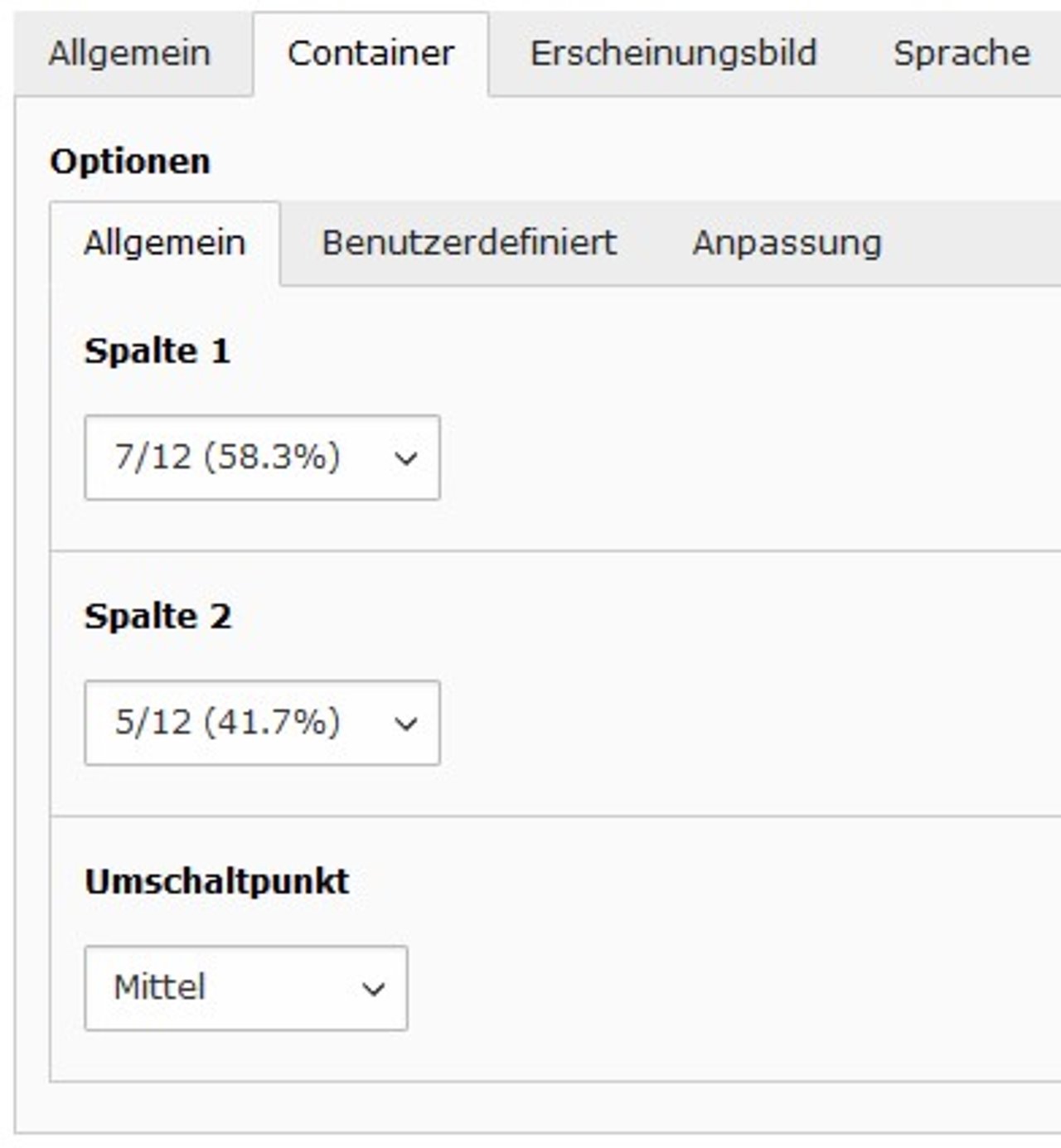Screen dimensions: 1061x1148
Task: Open the Spalte 2 width dropdown
Action: click(x=262, y=723)
